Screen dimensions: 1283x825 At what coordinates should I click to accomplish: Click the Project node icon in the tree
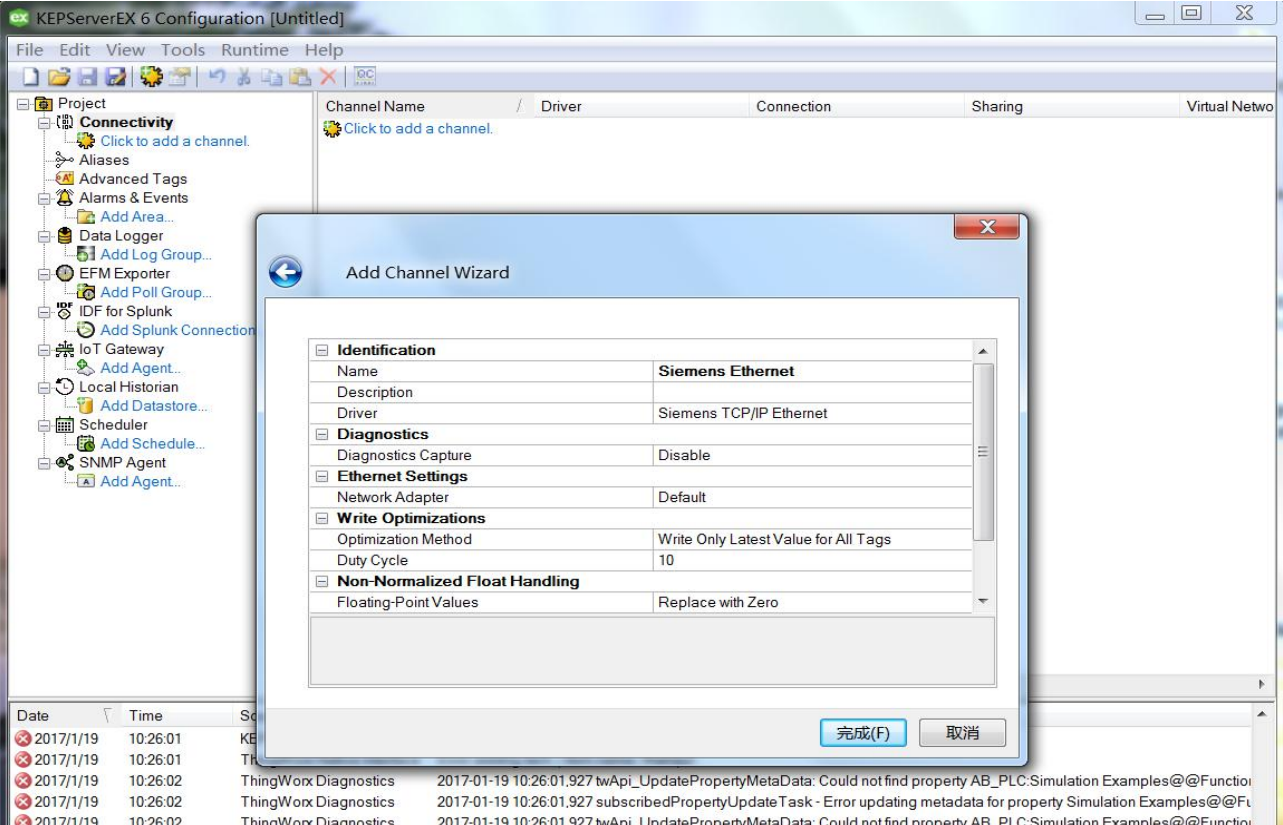(43, 104)
